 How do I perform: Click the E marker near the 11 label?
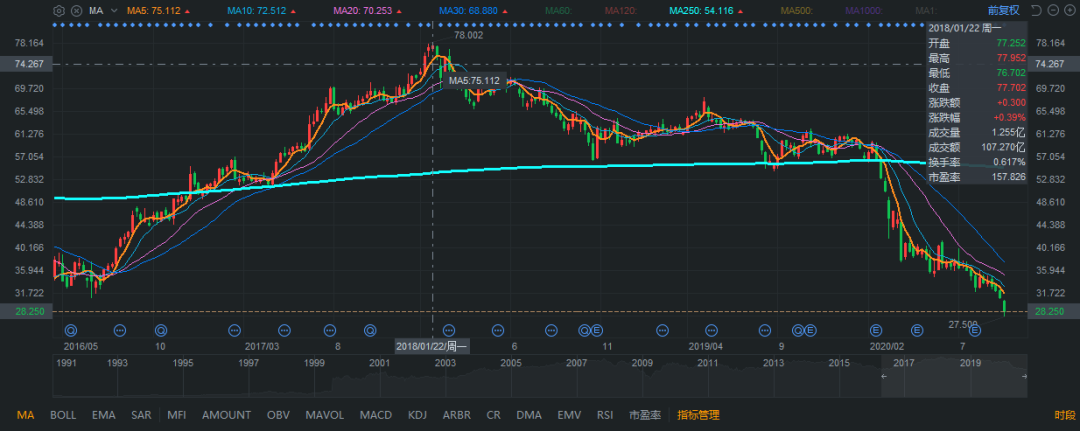(x=596, y=331)
